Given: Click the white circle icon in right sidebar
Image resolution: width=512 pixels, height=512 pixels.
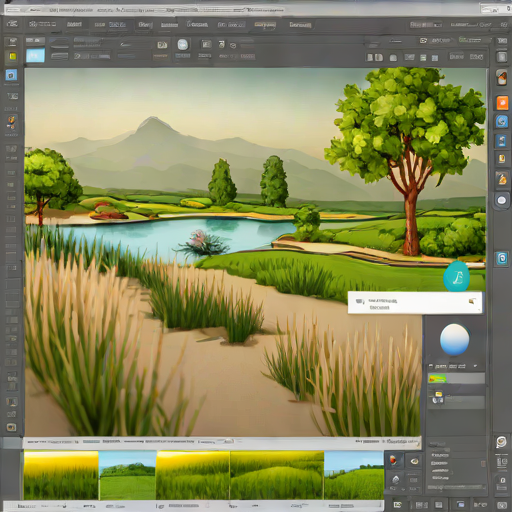Looking at the screenshot, I should (x=501, y=200).
